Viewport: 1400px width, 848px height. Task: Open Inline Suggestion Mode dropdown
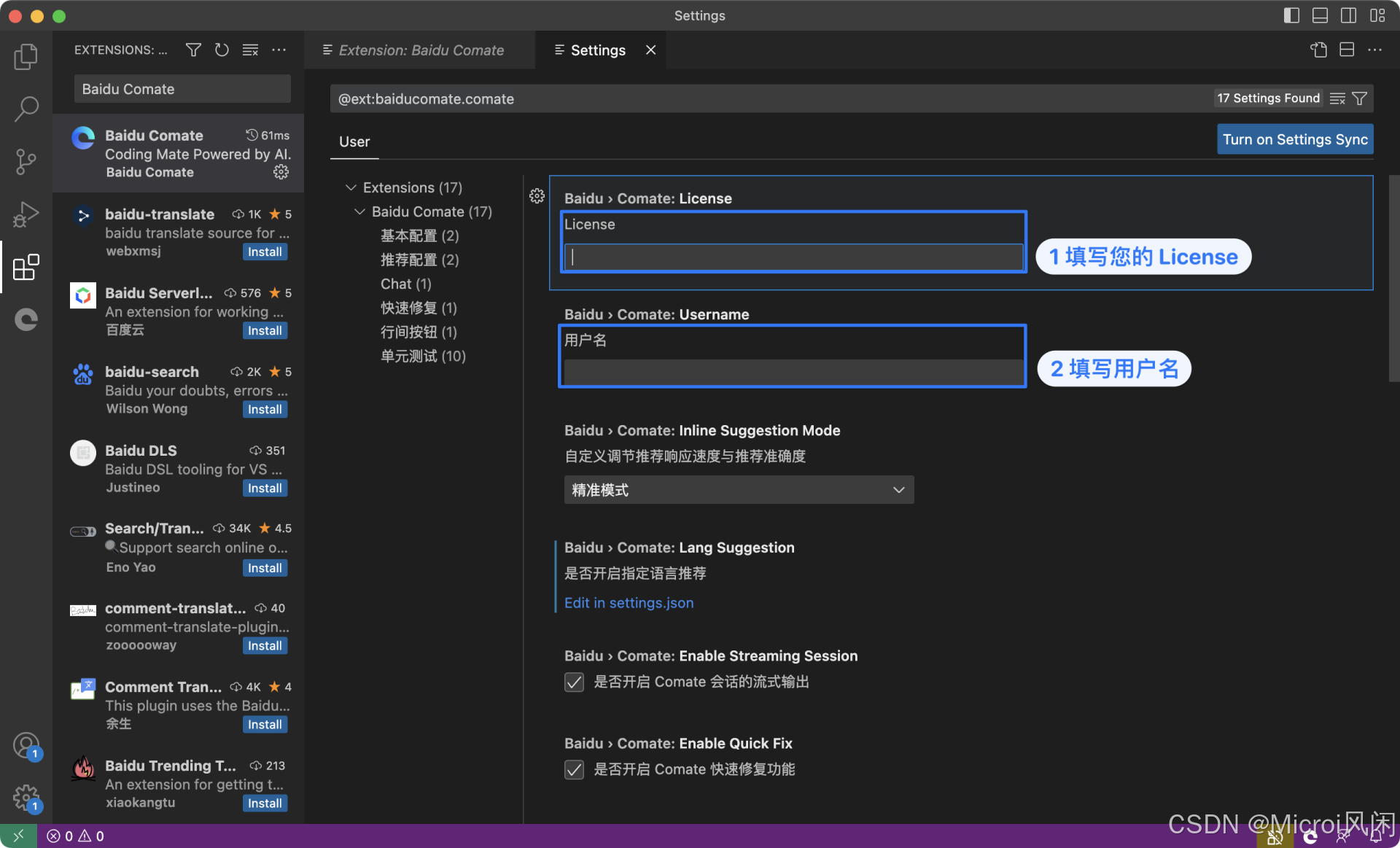click(x=738, y=490)
